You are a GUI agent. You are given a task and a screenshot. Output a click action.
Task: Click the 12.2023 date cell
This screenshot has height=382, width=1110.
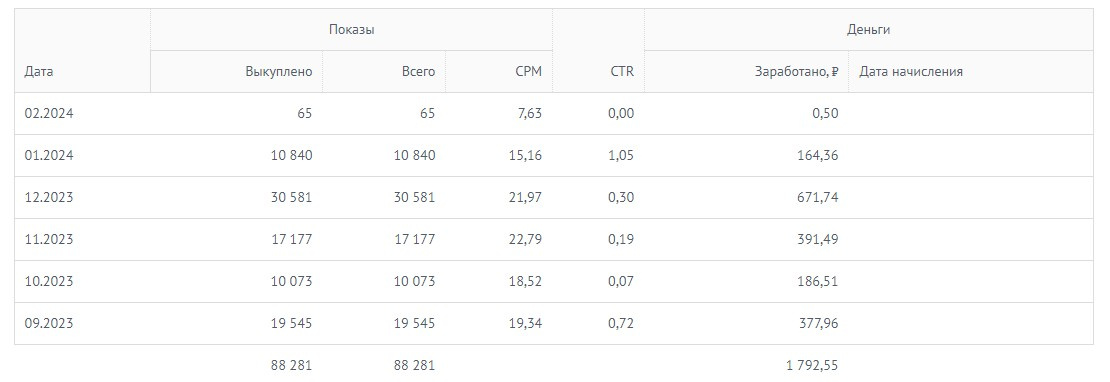49,197
